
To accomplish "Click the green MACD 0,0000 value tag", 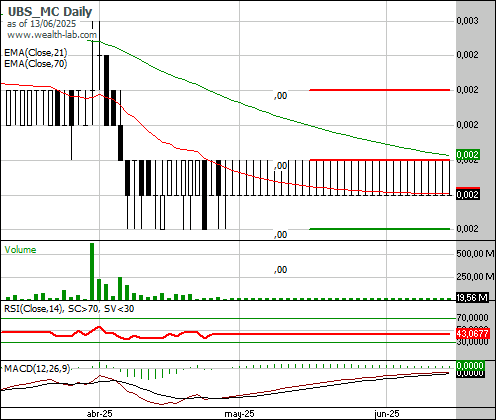I will pyautogui.click(x=470, y=365).
